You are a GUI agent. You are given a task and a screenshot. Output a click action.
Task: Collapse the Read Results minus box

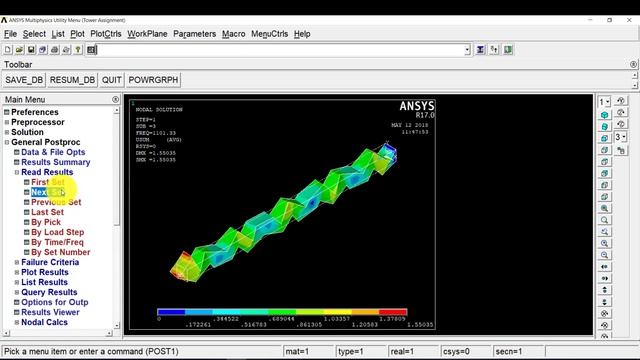pyautogui.click(x=17, y=172)
